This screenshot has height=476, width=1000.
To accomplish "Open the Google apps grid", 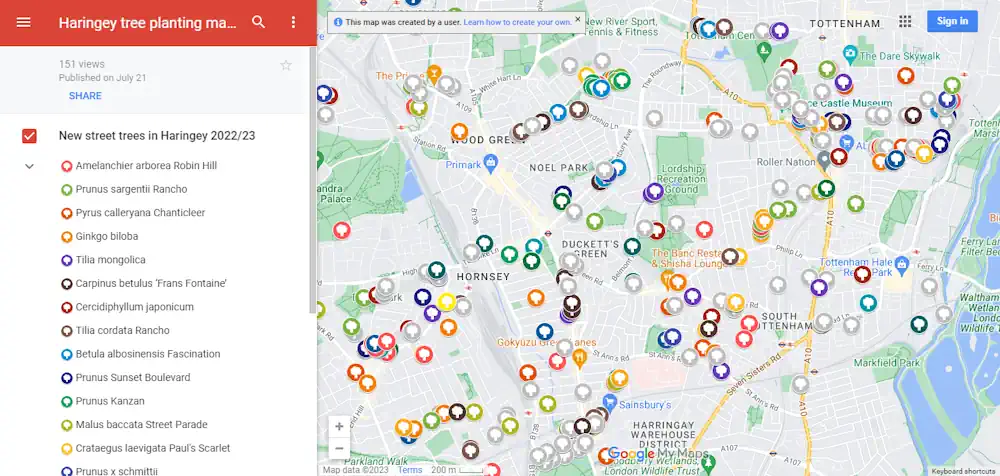I will (x=905, y=21).
